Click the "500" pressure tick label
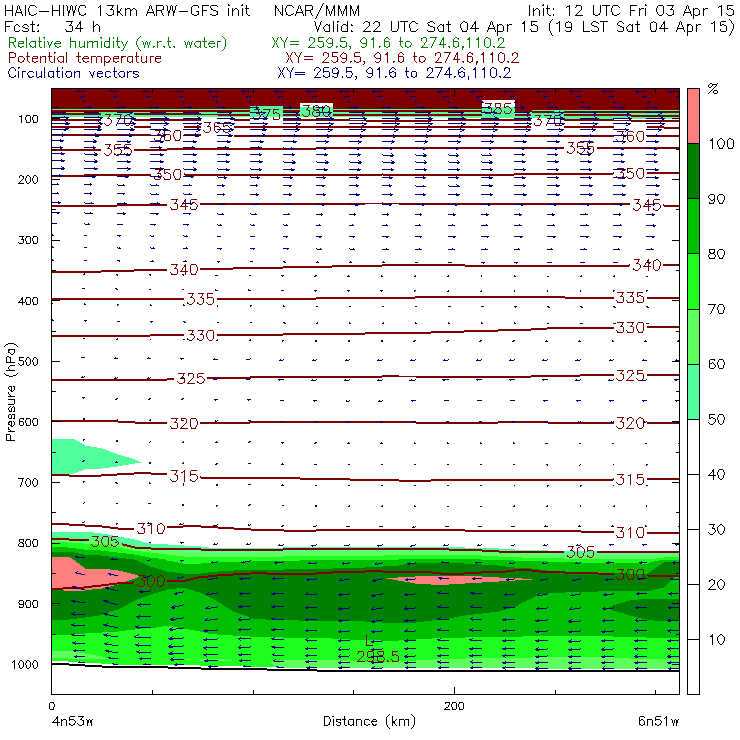 click(28, 362)
